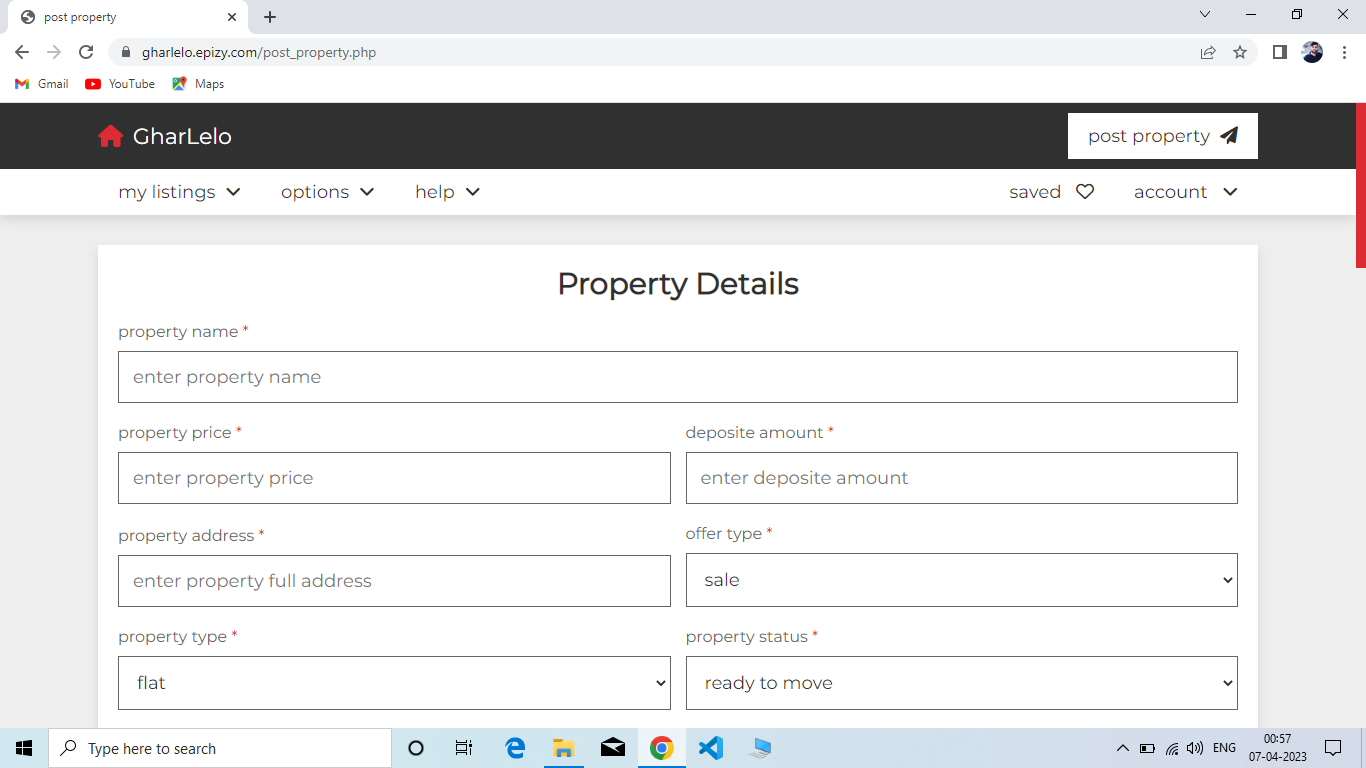Image resolution: width=1366 pixels, height=768 pixels.
Task: Click the paper plane icon on post property
Action: tap(1229, 136)
